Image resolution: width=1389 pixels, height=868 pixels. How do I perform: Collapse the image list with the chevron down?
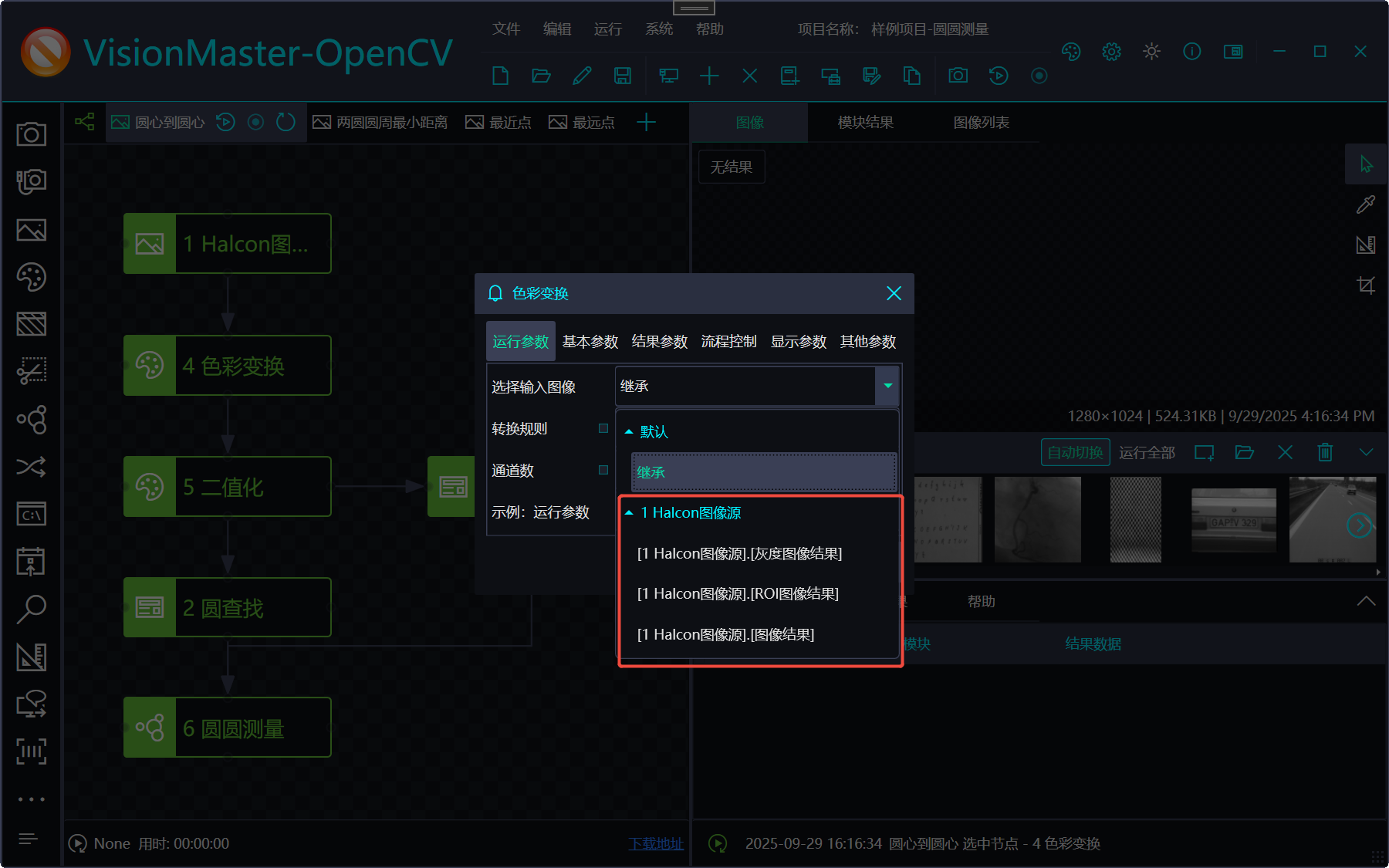point(1366,452)
